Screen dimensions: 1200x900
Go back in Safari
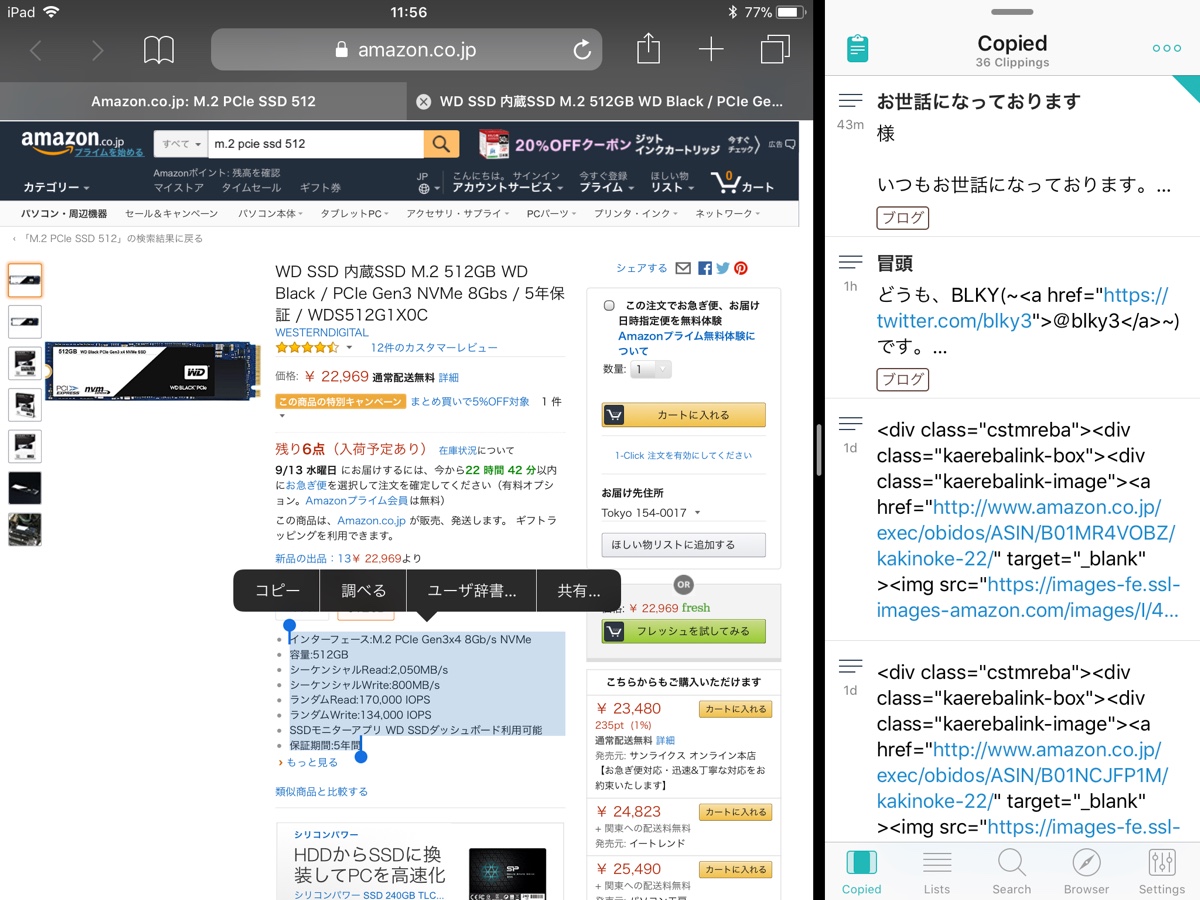(36, 50)
